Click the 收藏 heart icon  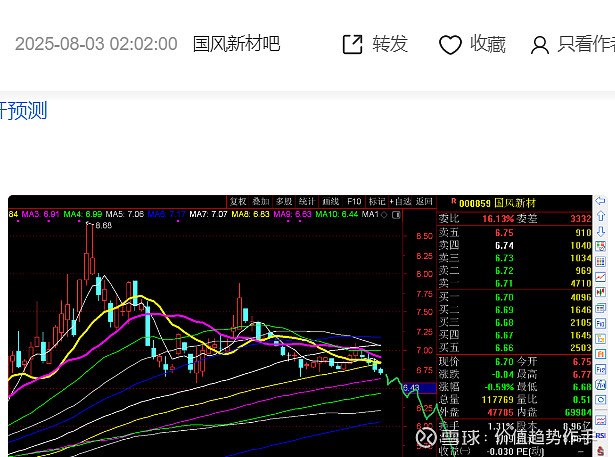[450, 45]
